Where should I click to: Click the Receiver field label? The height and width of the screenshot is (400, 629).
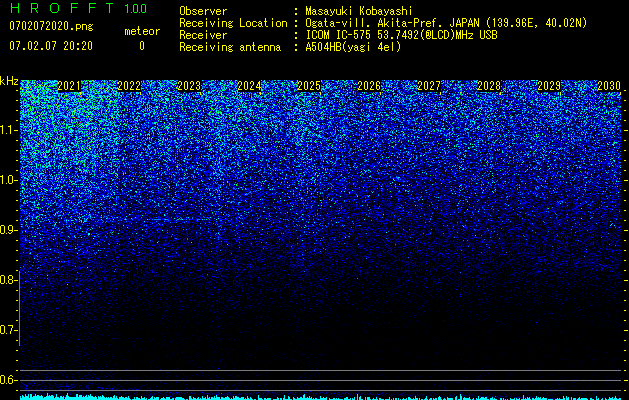[203, 35]
